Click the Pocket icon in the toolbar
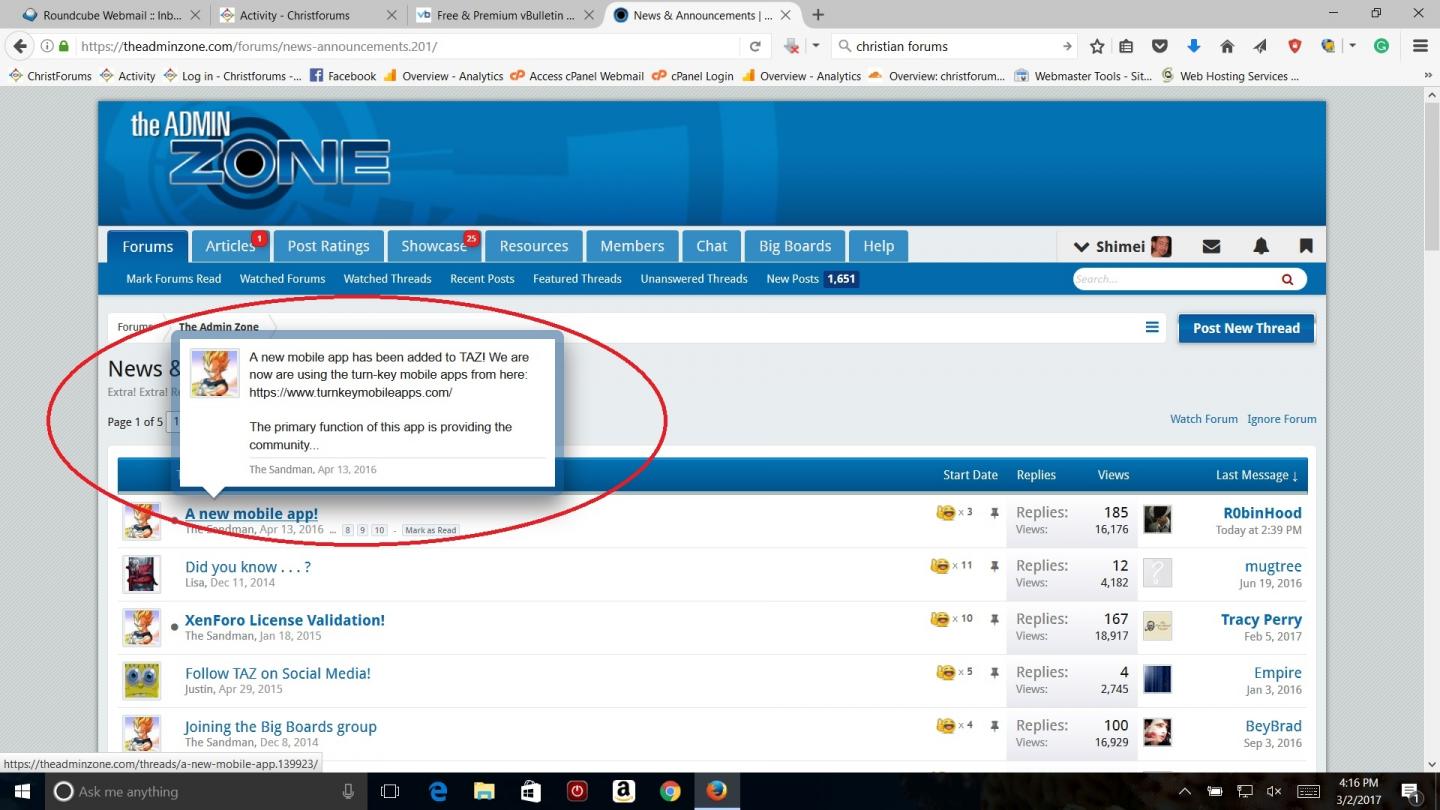Viewport: 1440px width, 810px height. tap(1160, 46)
